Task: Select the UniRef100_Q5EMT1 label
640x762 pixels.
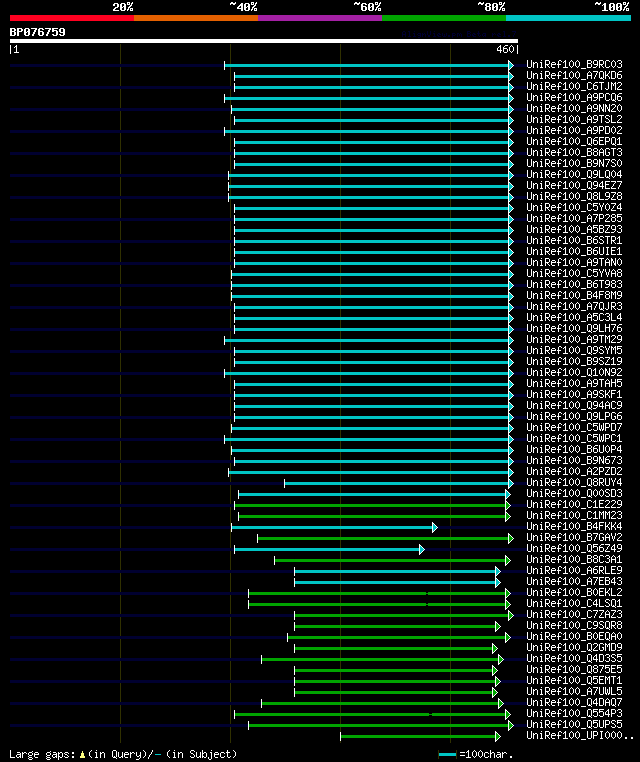Action: pos(574,680)
